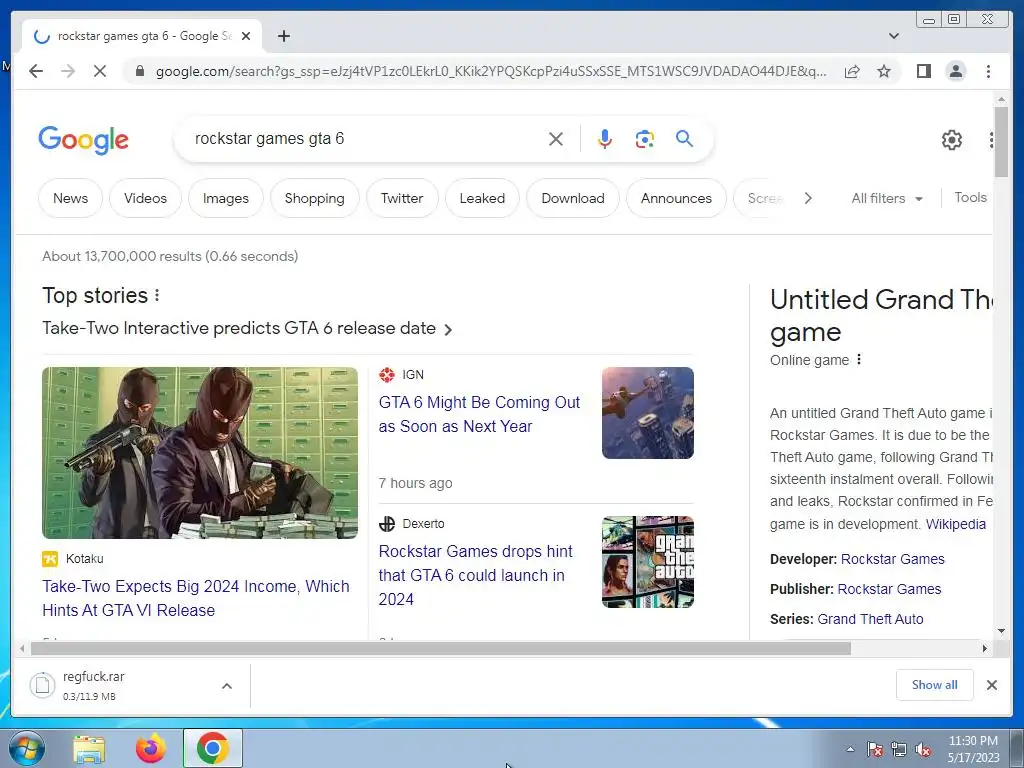Click the horizontal scrollbar thumb
Viewport: 1024px width, 768px height.
(441, 648)
